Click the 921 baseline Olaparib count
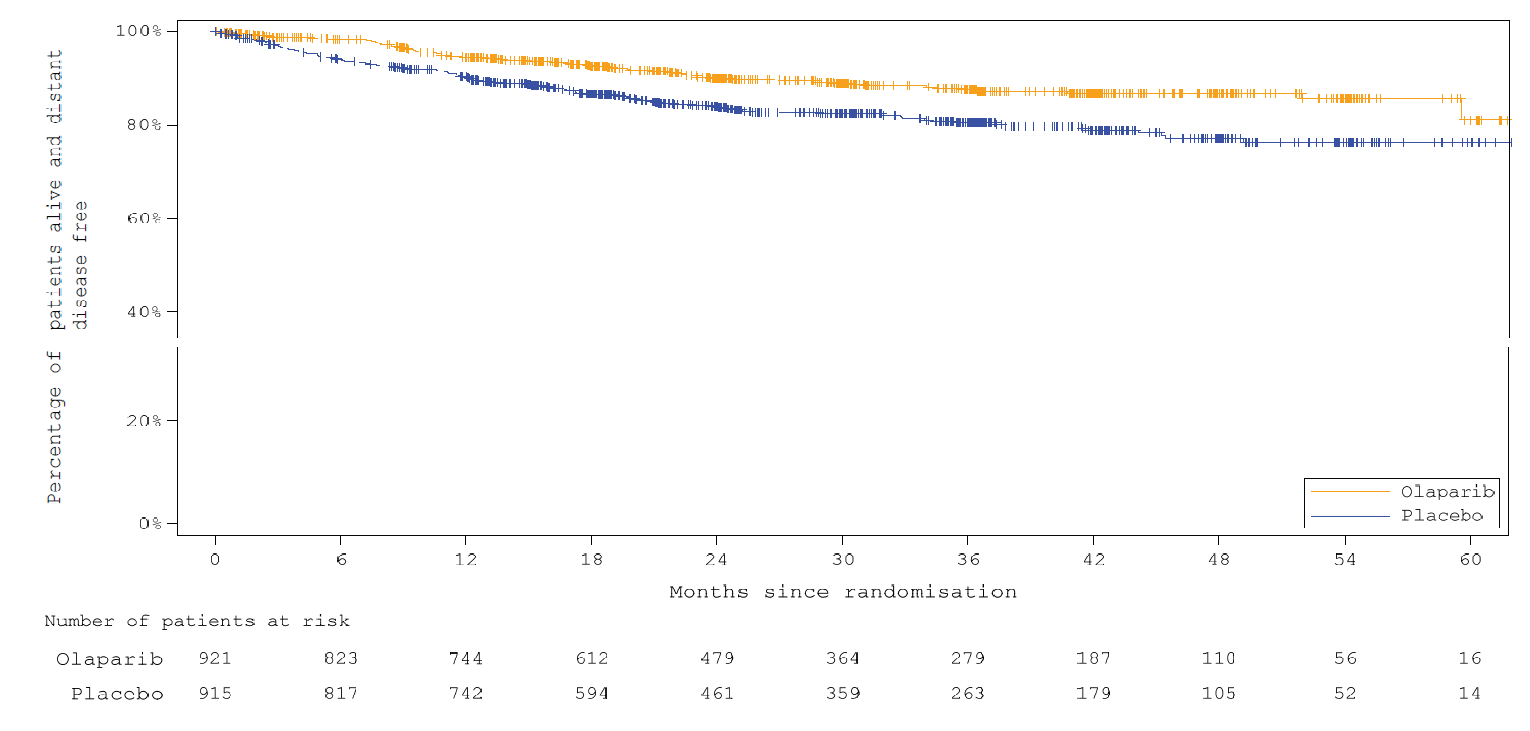The image size is (1530, 731). (216, 659)
